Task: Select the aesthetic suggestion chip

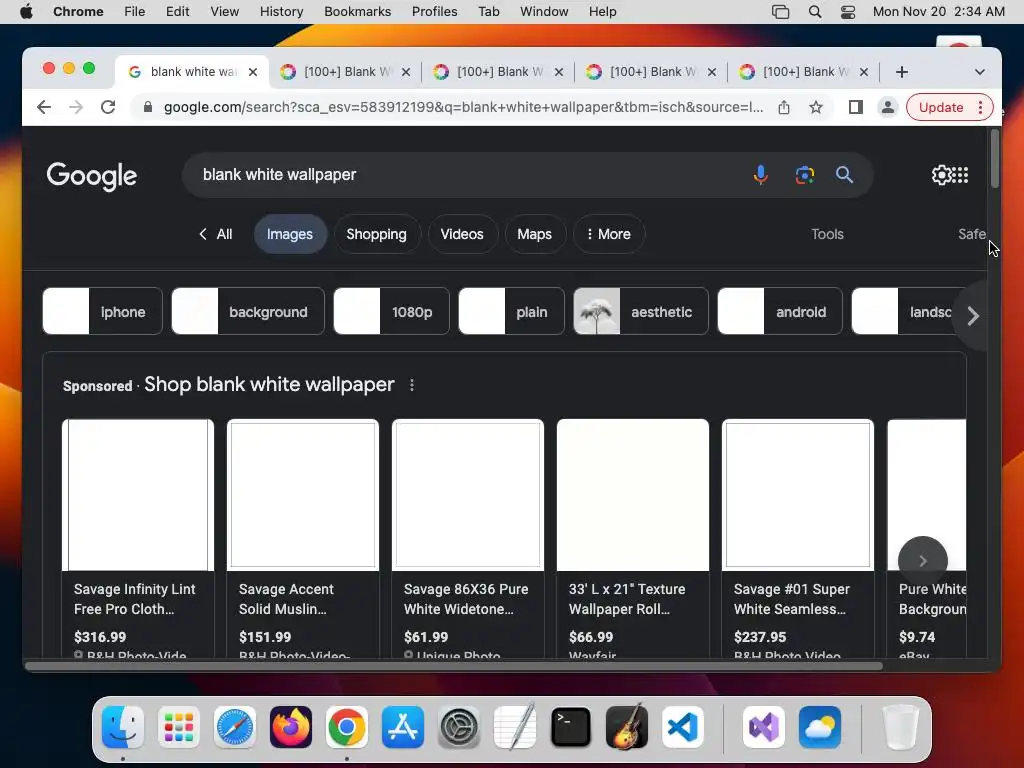Action: tap(641, 312)
